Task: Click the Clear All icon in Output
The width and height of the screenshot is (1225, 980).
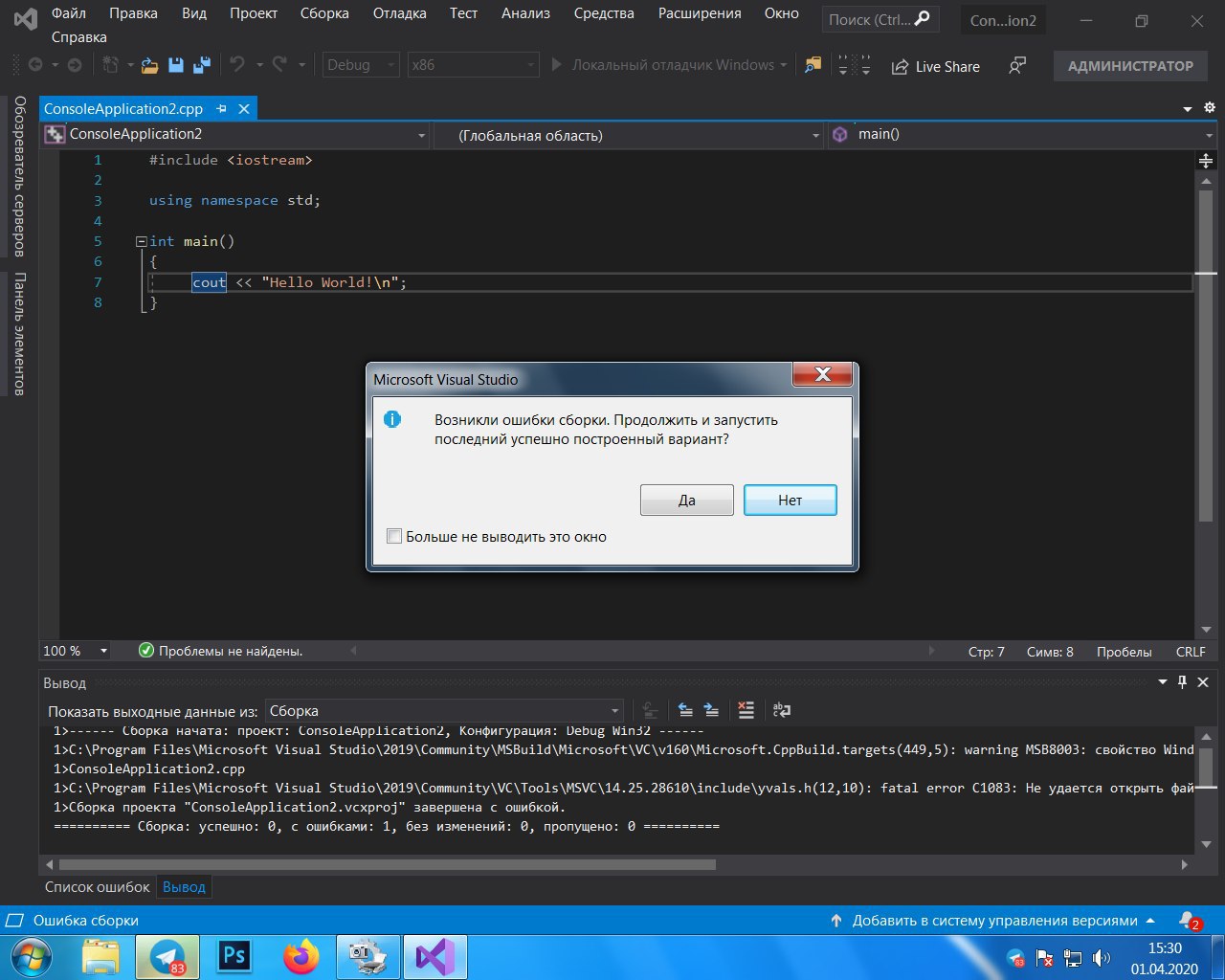Action: click(x=746, y=710)
